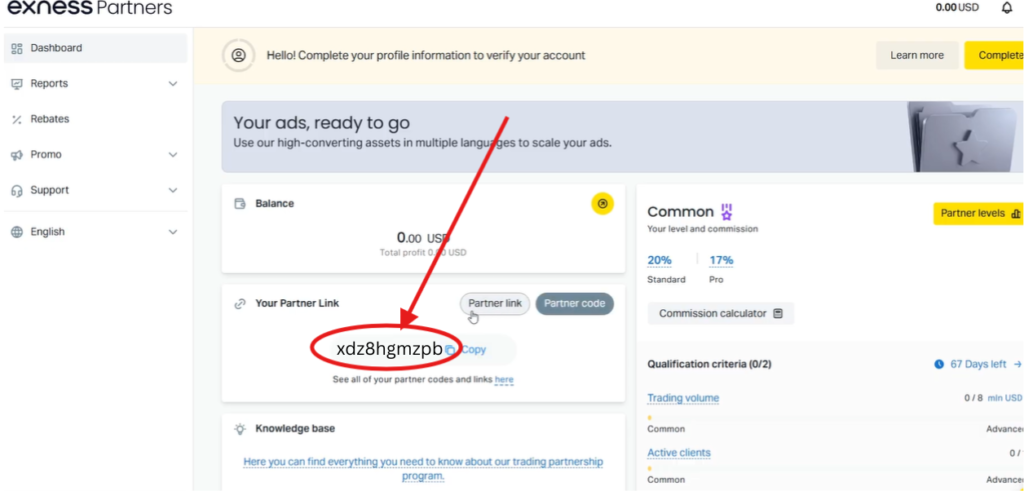Select the Partner link tab
Viewport: 1024px width, 491px height.
[495, 304]
